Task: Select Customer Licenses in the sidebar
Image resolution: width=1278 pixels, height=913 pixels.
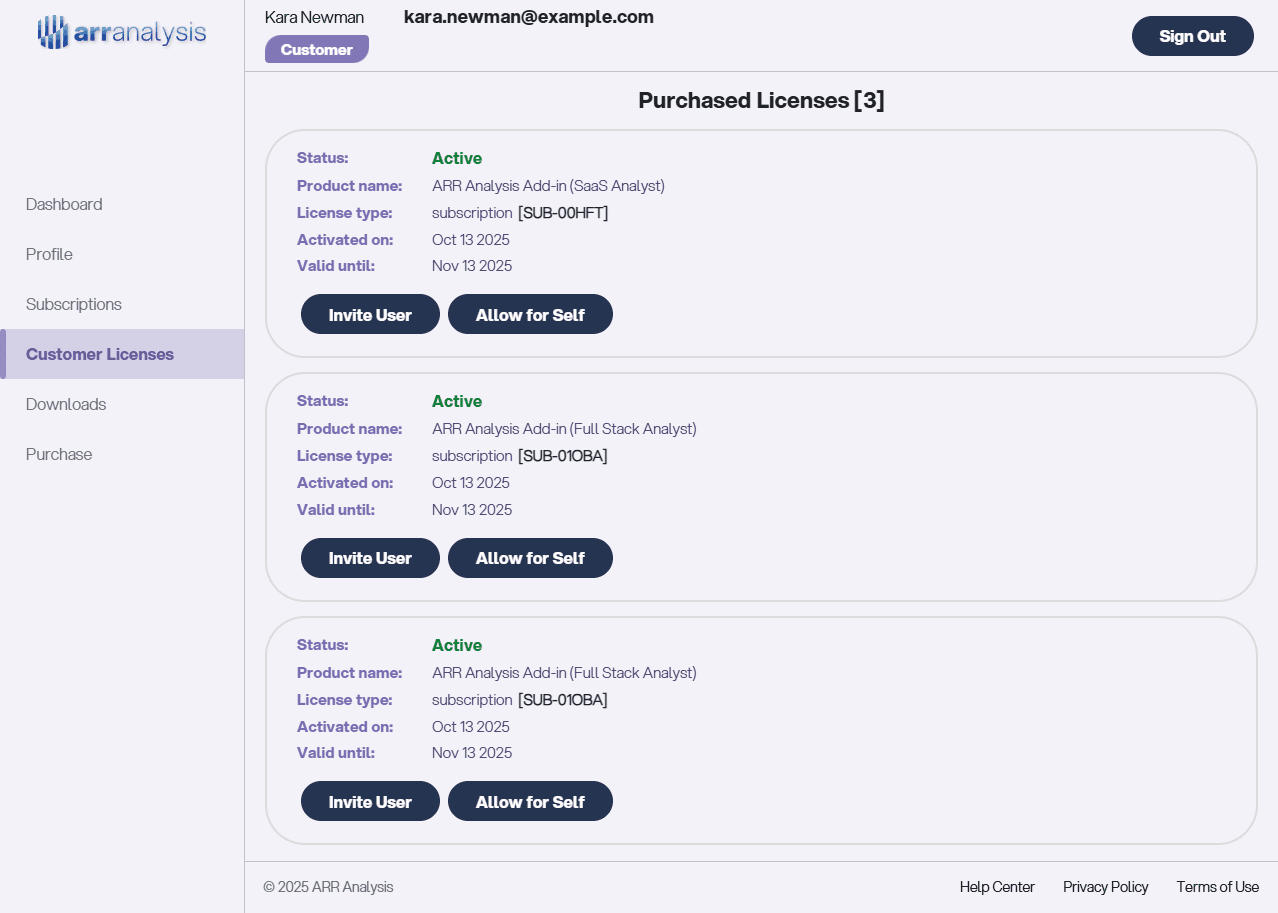Action: pos(100,354)
